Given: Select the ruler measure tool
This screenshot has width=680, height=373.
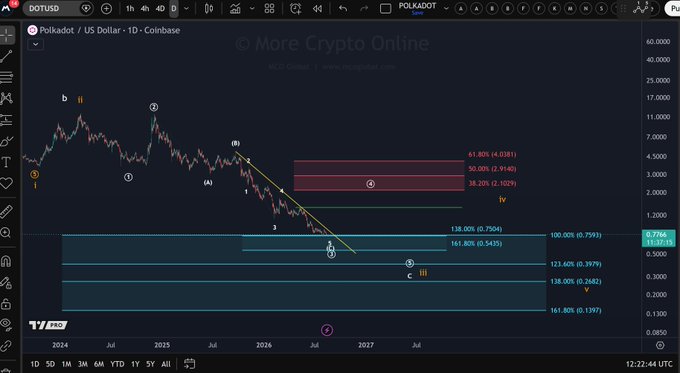Looking at the screenshot, I should click(x=7, y=211).
